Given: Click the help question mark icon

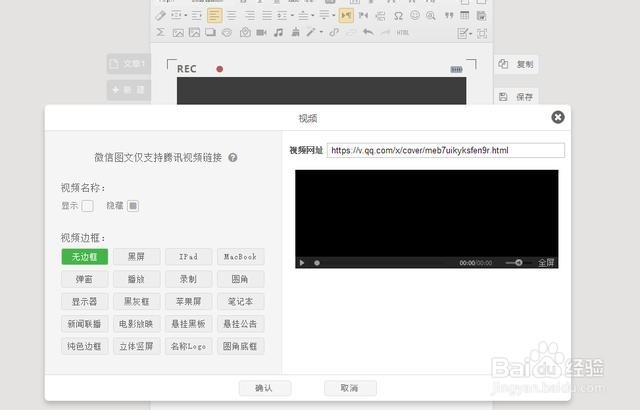Looking at the screenshot, I should 233,157.
